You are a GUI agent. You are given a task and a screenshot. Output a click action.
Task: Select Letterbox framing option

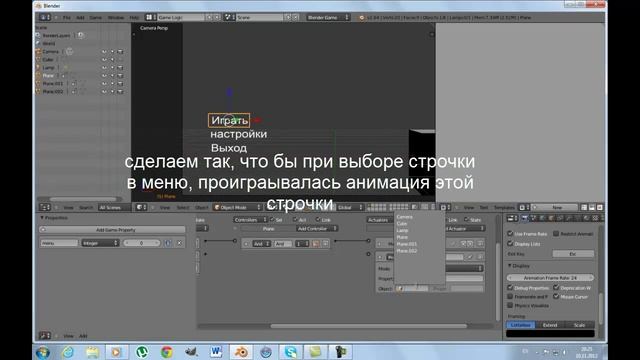521,325
